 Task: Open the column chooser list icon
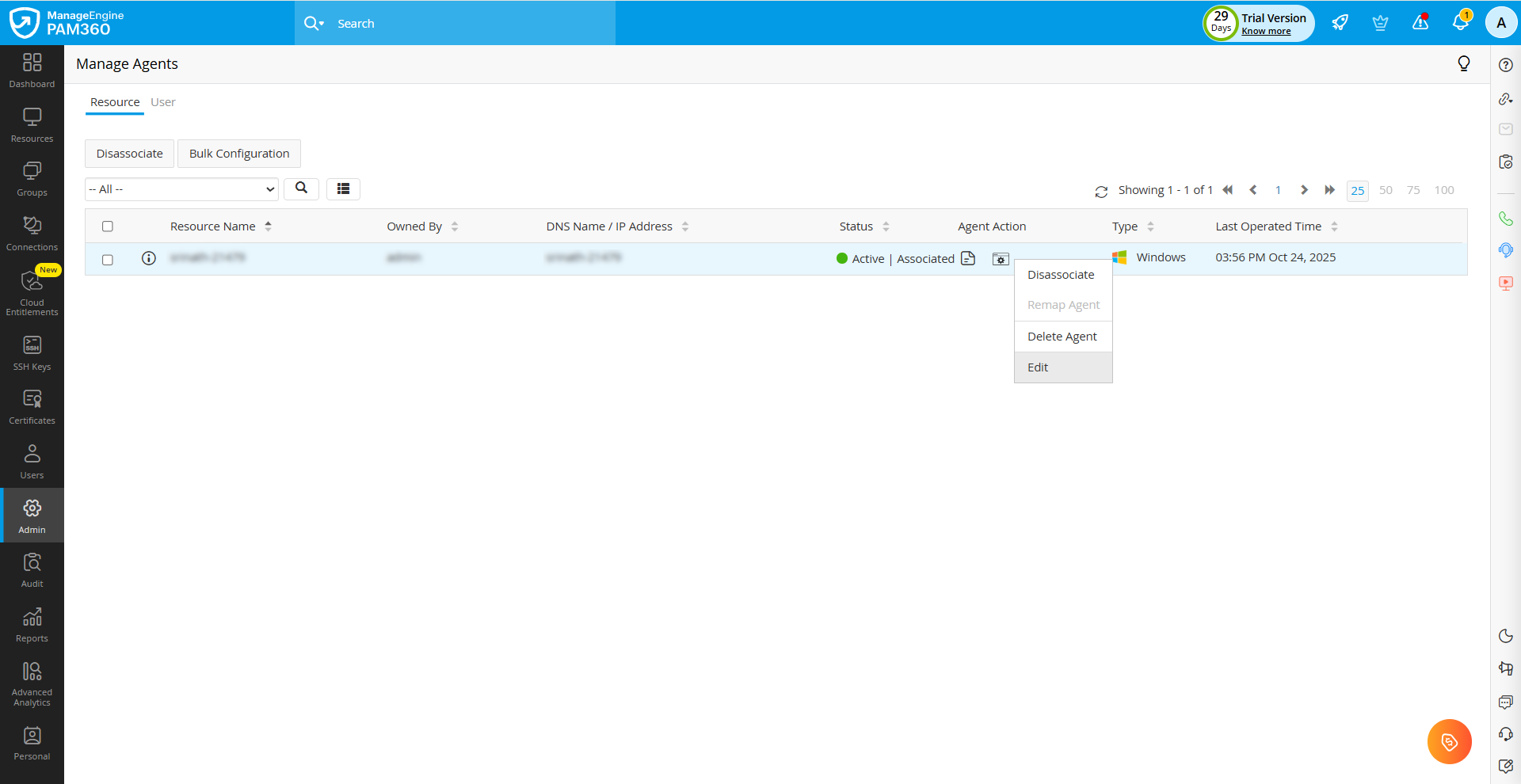coord(343,188)
